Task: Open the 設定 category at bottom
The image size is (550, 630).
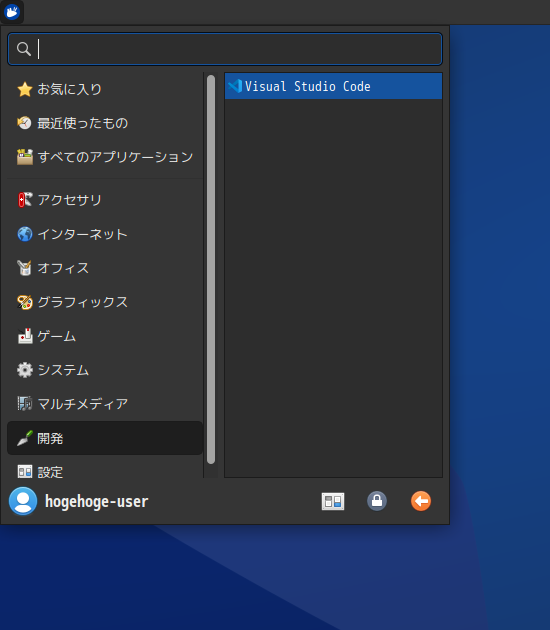Action: point(105,469)
